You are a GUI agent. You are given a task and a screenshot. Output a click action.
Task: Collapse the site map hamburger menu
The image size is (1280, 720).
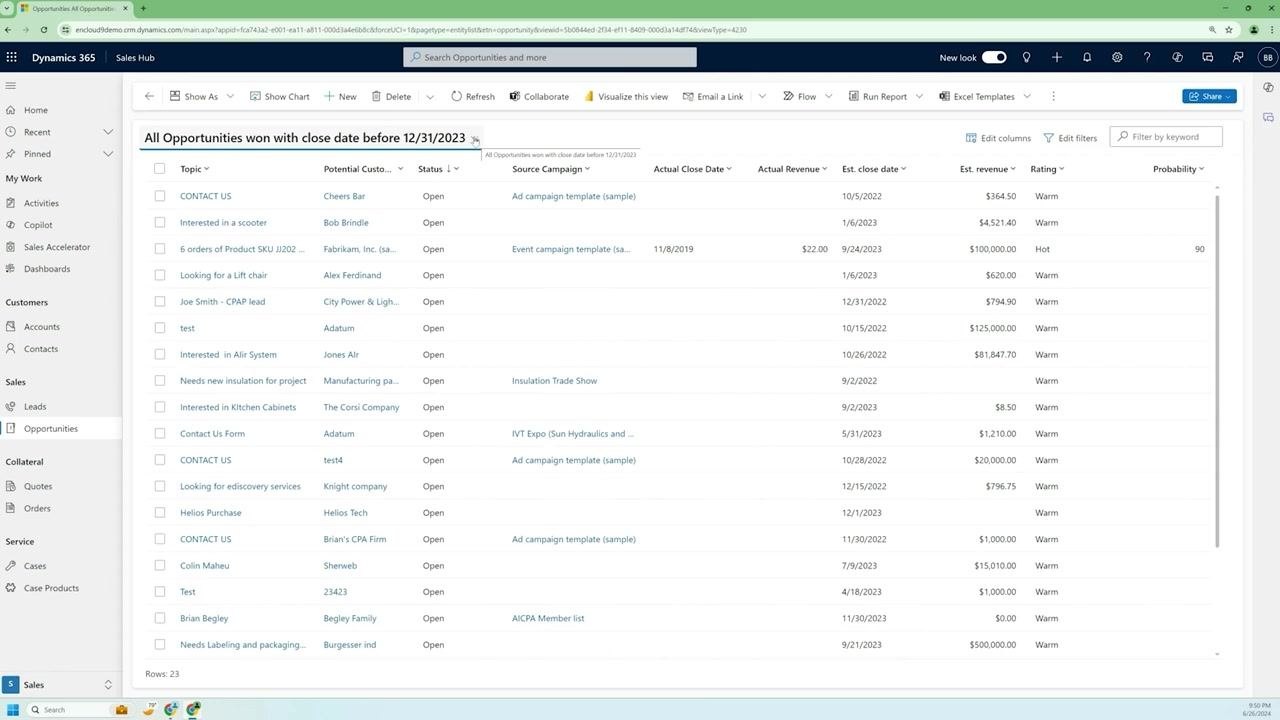(11, 86)
